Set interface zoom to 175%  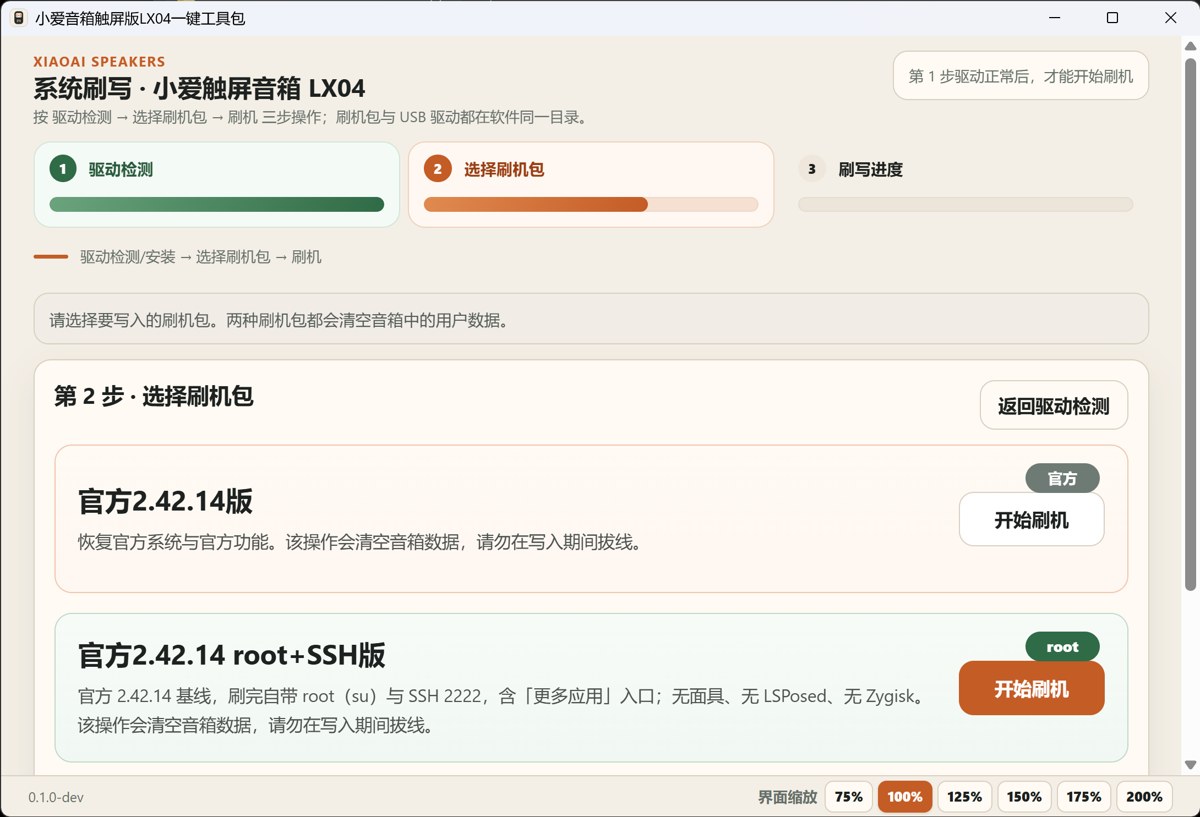coord(1084,797)
